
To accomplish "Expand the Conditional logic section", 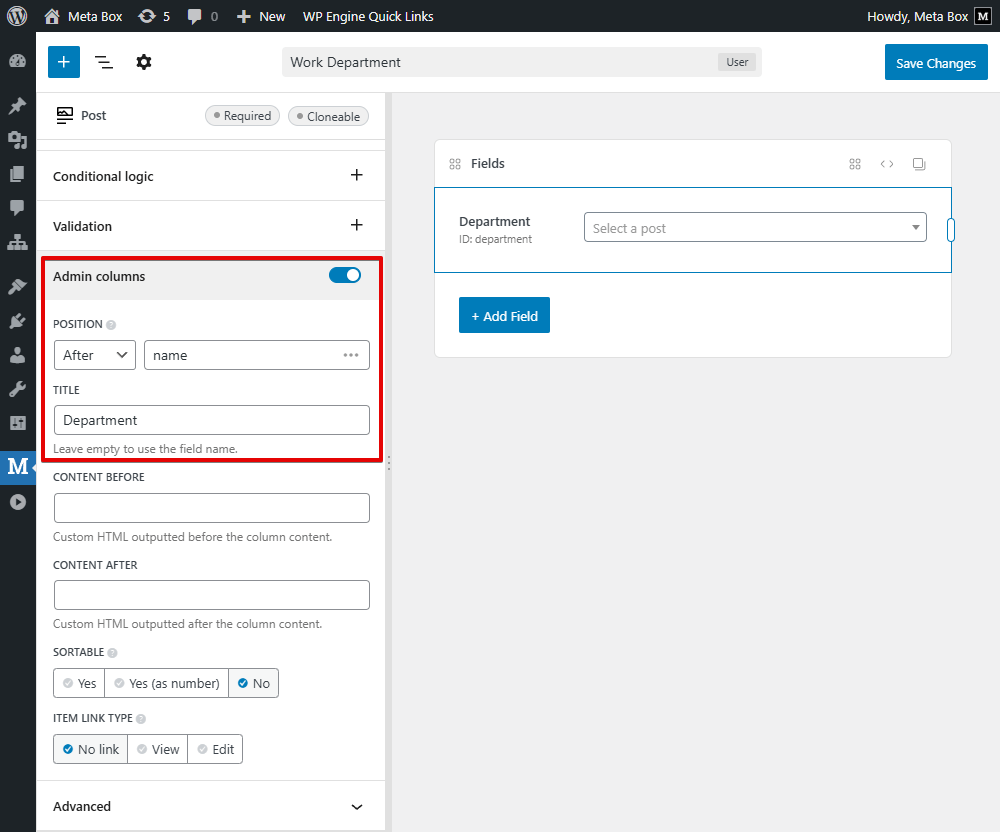I will pos(357,176).
